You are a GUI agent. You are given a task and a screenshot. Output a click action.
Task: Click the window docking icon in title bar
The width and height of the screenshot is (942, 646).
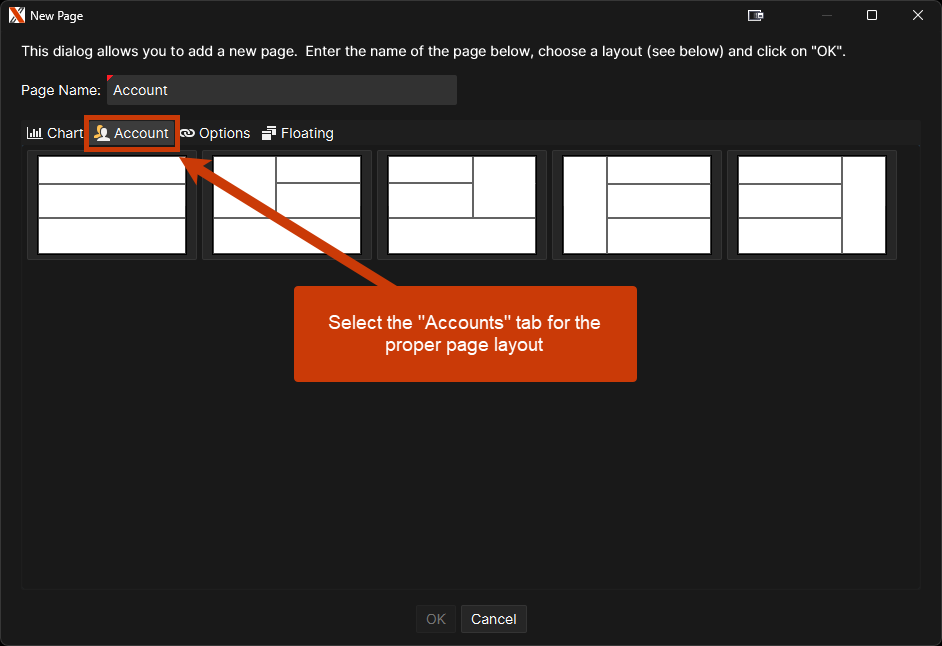pyautogui.click(x=756, y=15)
